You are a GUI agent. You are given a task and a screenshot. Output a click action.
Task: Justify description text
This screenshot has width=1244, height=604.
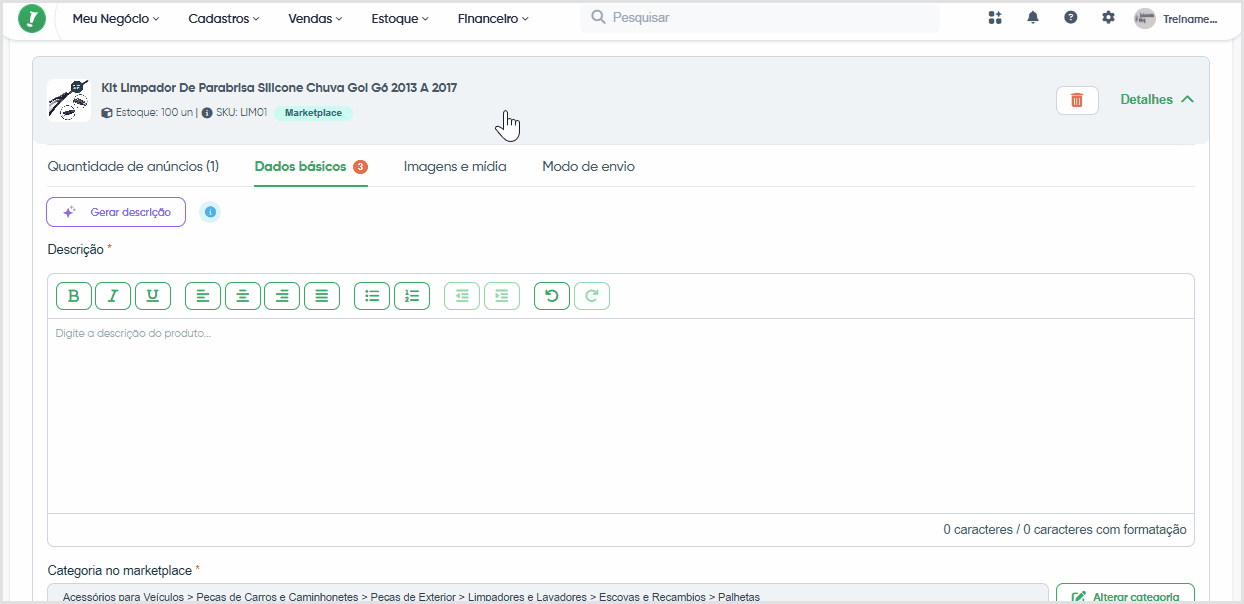pos(322,296)
